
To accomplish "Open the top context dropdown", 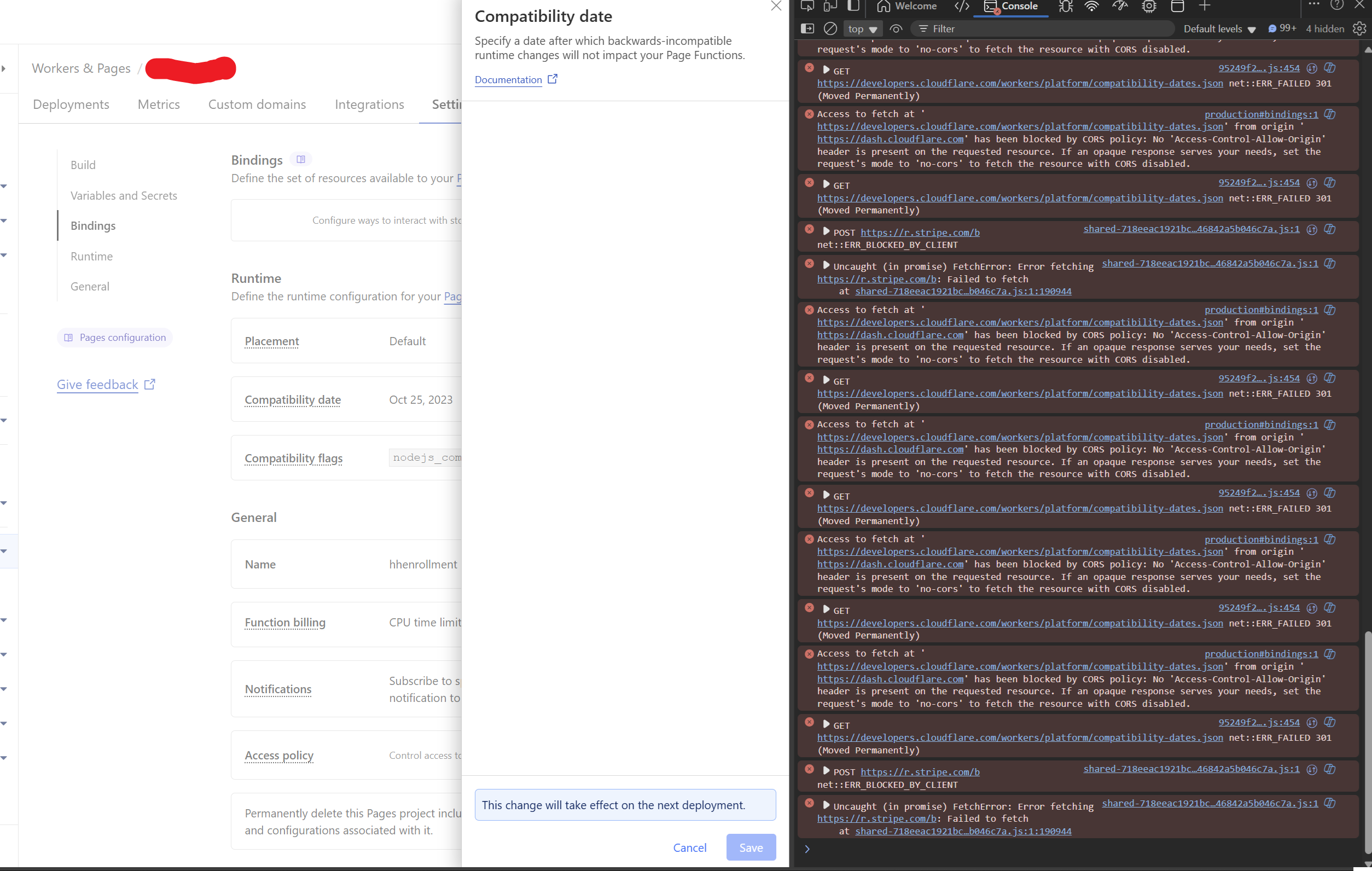I will click(862, 28).
